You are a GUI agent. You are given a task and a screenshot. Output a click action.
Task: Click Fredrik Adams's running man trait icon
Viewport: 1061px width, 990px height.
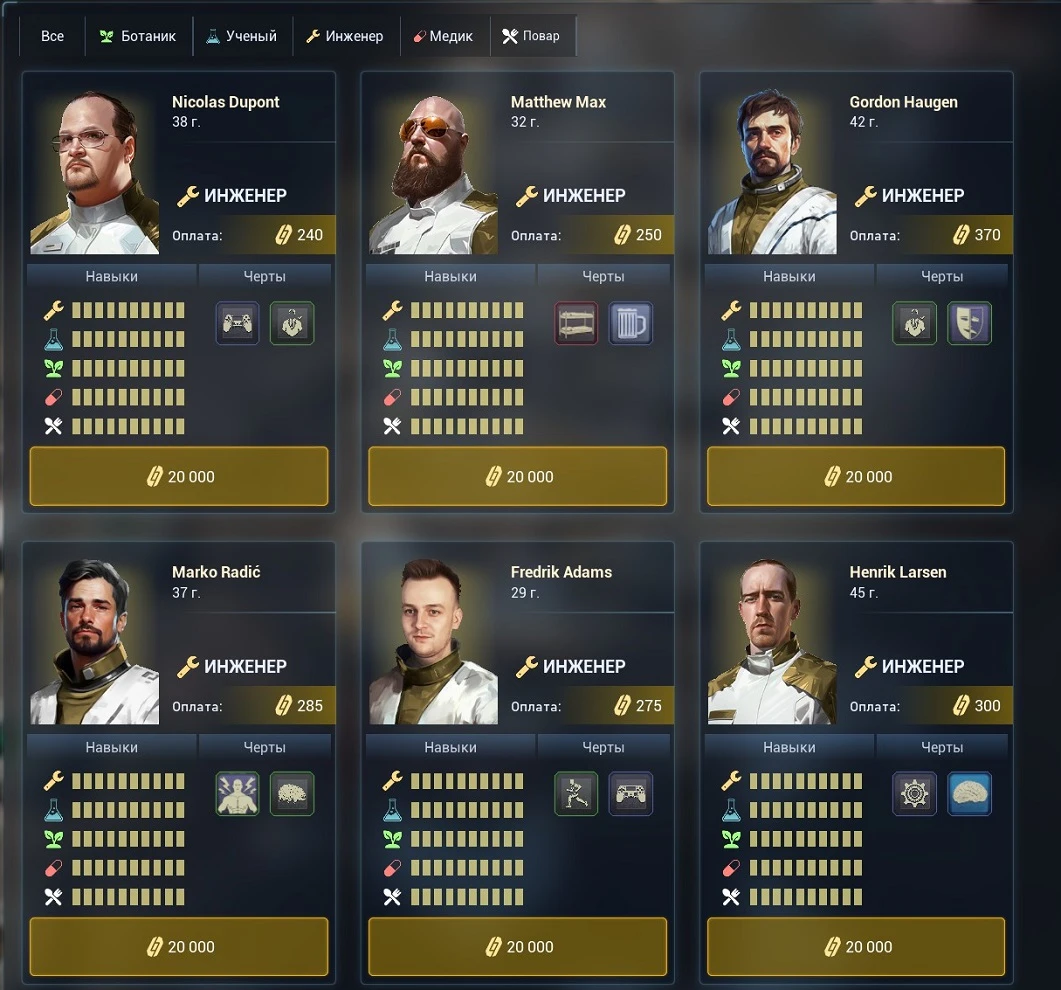tap(576, 794)
